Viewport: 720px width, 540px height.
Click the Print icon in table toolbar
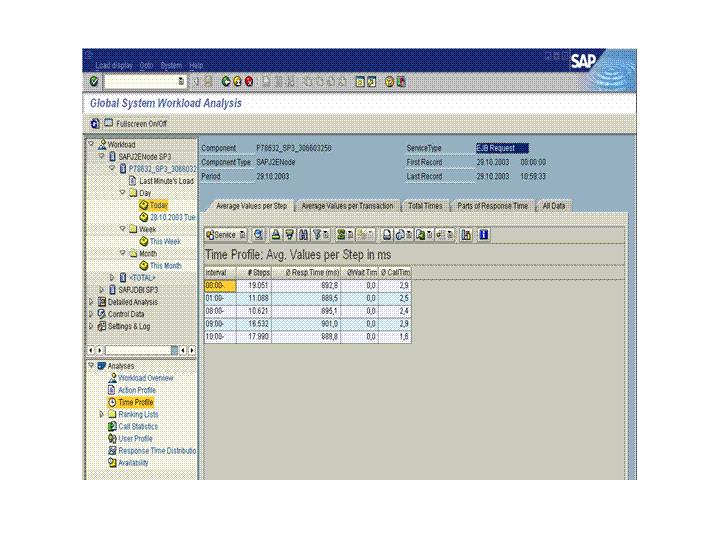[387, 234]
